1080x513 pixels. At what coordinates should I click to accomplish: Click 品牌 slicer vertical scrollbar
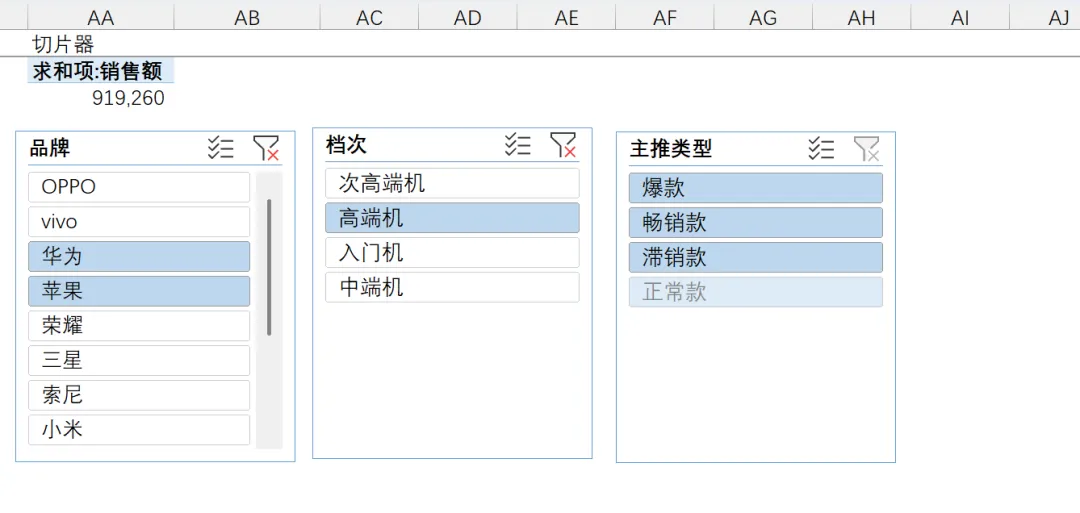click(269, 267)
